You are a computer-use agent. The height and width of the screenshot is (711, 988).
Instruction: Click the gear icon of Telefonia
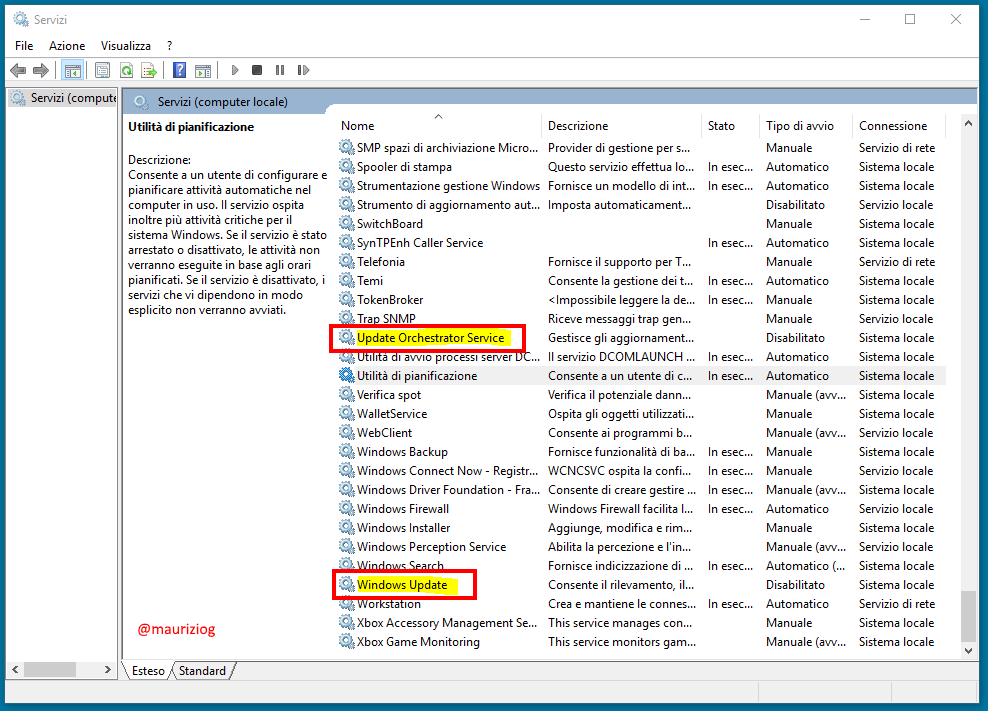pos(347,261)
